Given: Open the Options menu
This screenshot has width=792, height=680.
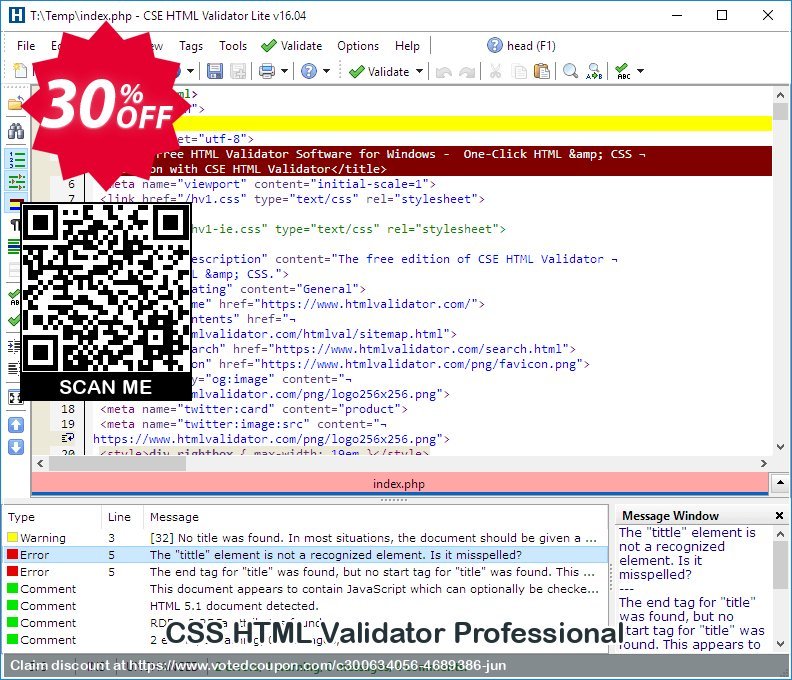Looking at the screenshot, I should (x=358, y=46).
